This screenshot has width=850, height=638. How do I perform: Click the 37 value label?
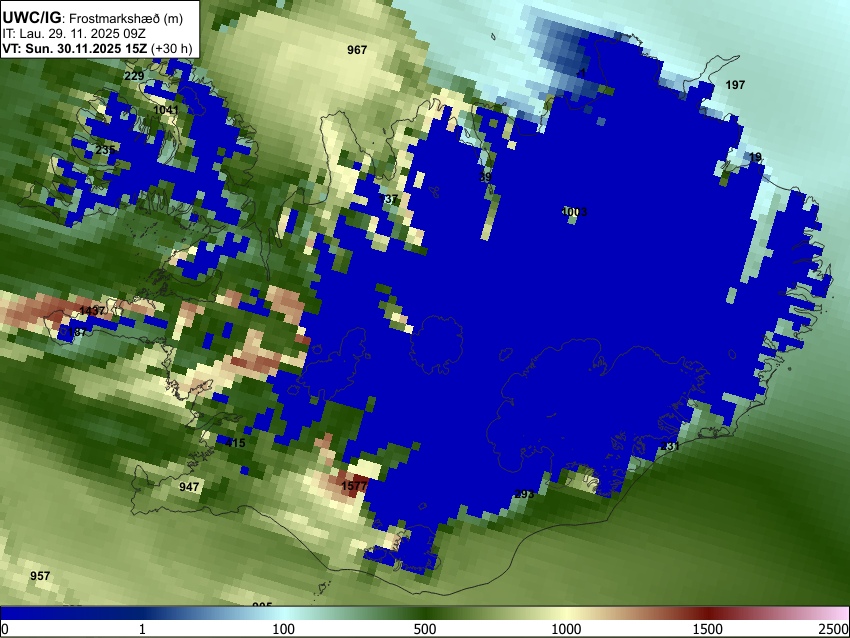(391, 199)
